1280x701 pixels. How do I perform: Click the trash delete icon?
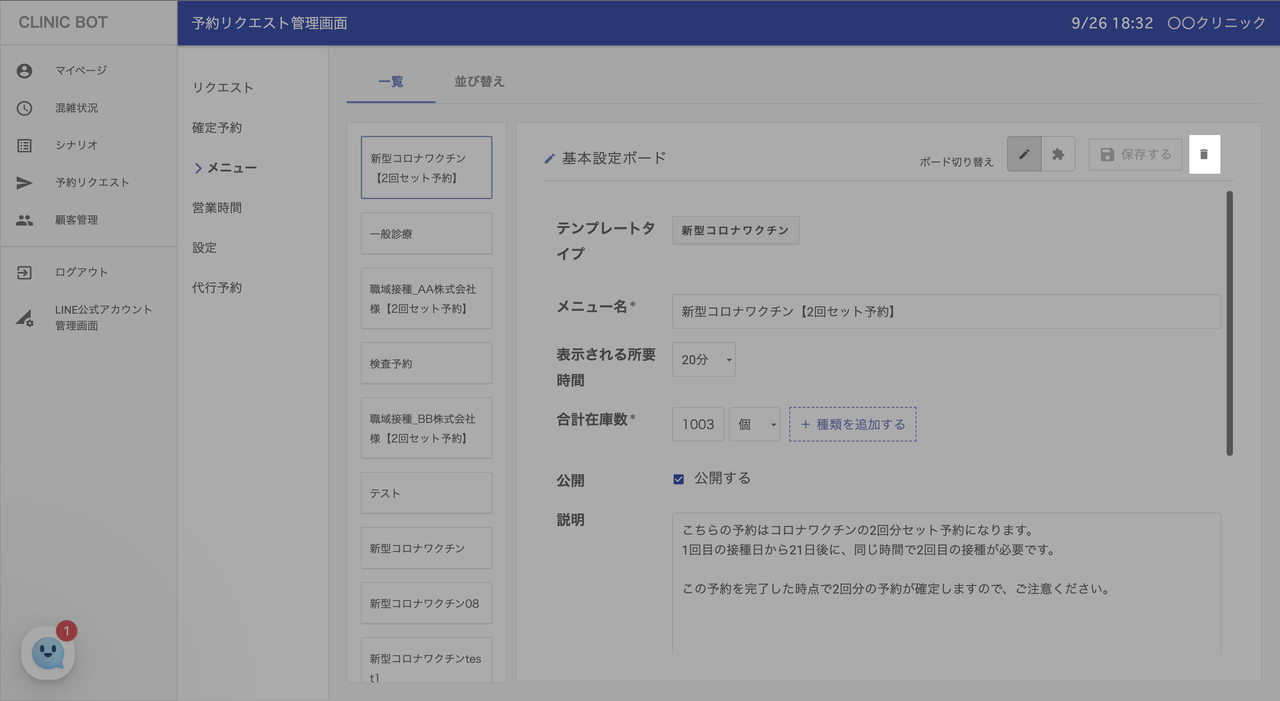1204,155
